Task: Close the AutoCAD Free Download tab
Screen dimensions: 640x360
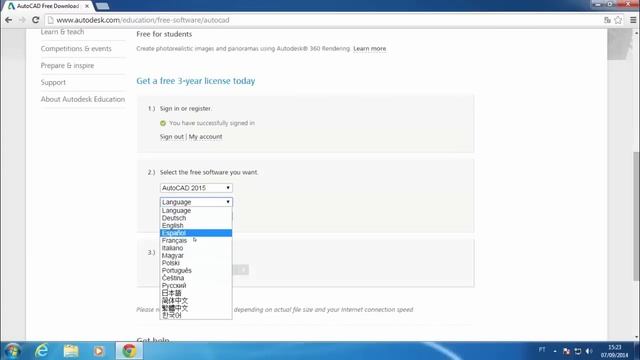Action: click(87, 6)
